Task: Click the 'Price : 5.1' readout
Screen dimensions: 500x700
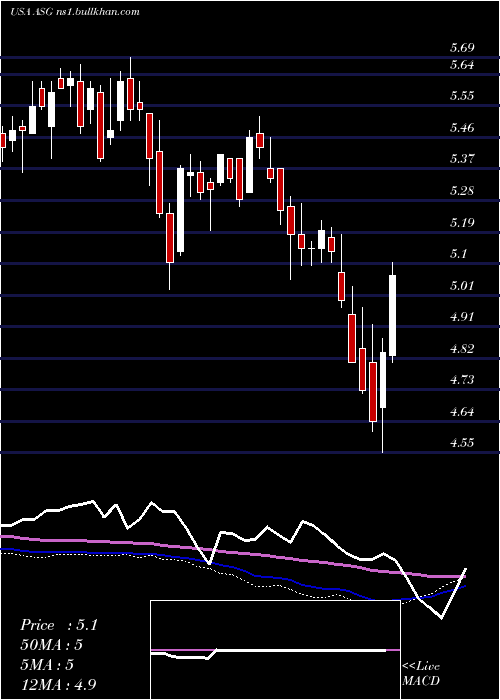Action: point(58,625)
